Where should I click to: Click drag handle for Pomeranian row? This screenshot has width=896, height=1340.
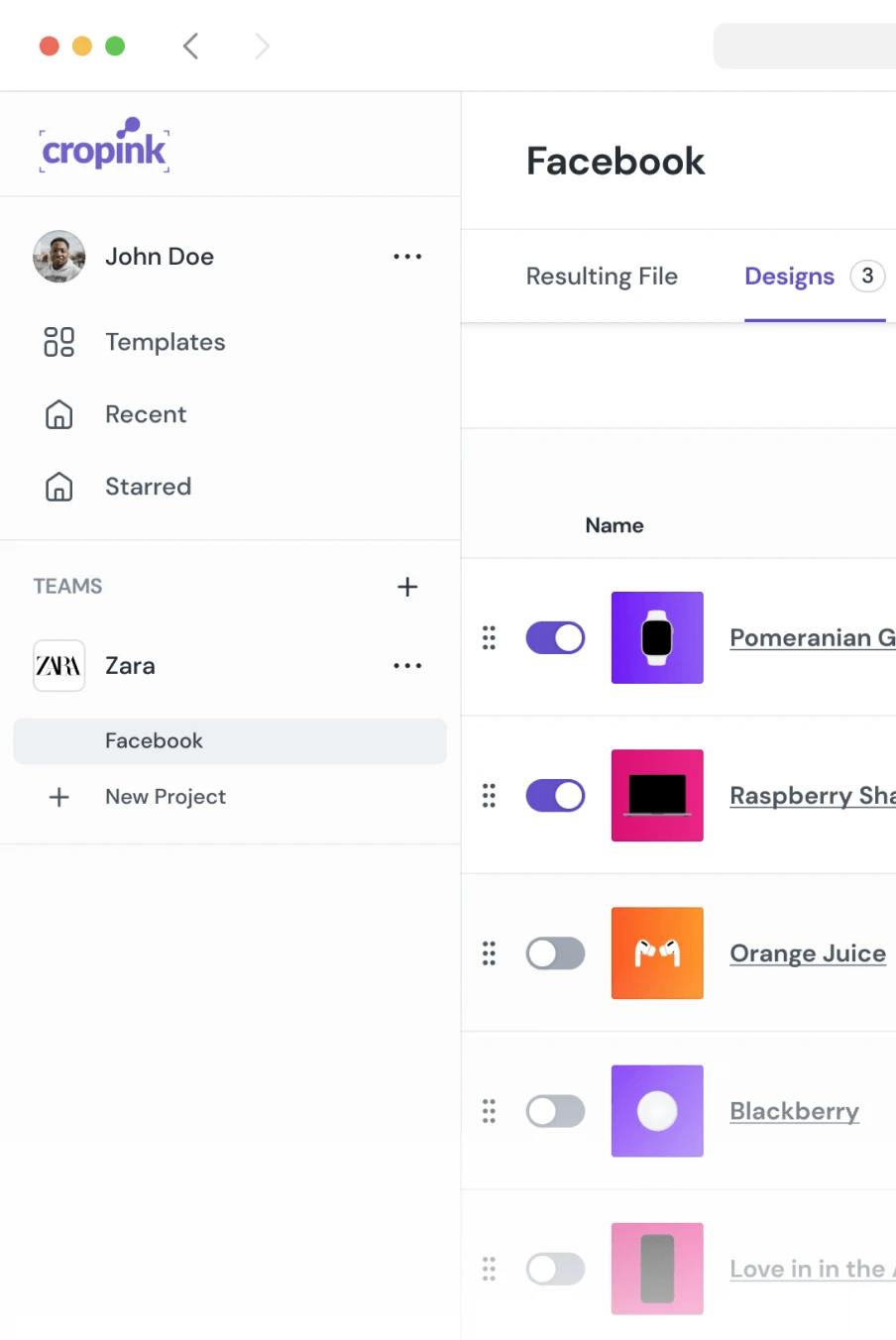pos(489,638)
